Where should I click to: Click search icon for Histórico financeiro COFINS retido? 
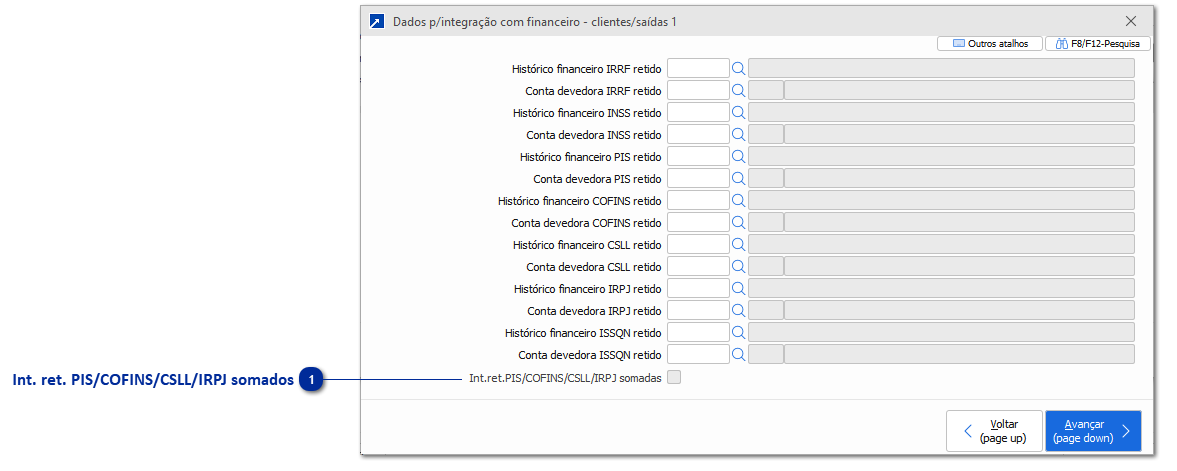coord(739,201)
